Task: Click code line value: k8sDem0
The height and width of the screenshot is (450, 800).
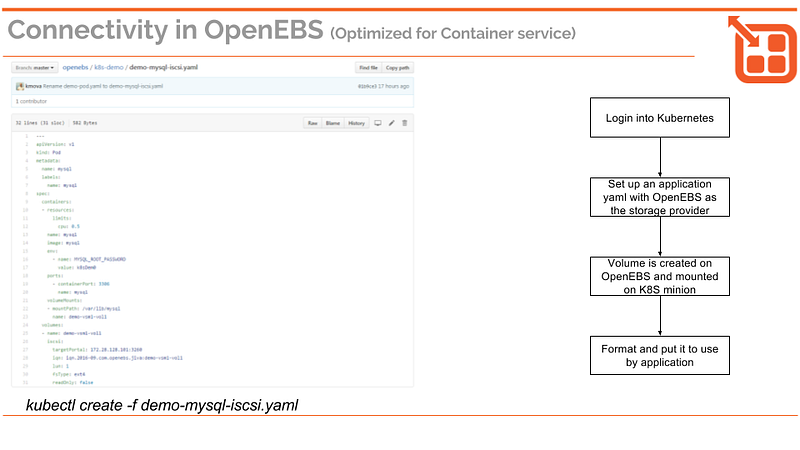Action: pyautogui.click(x=77, y=267)
